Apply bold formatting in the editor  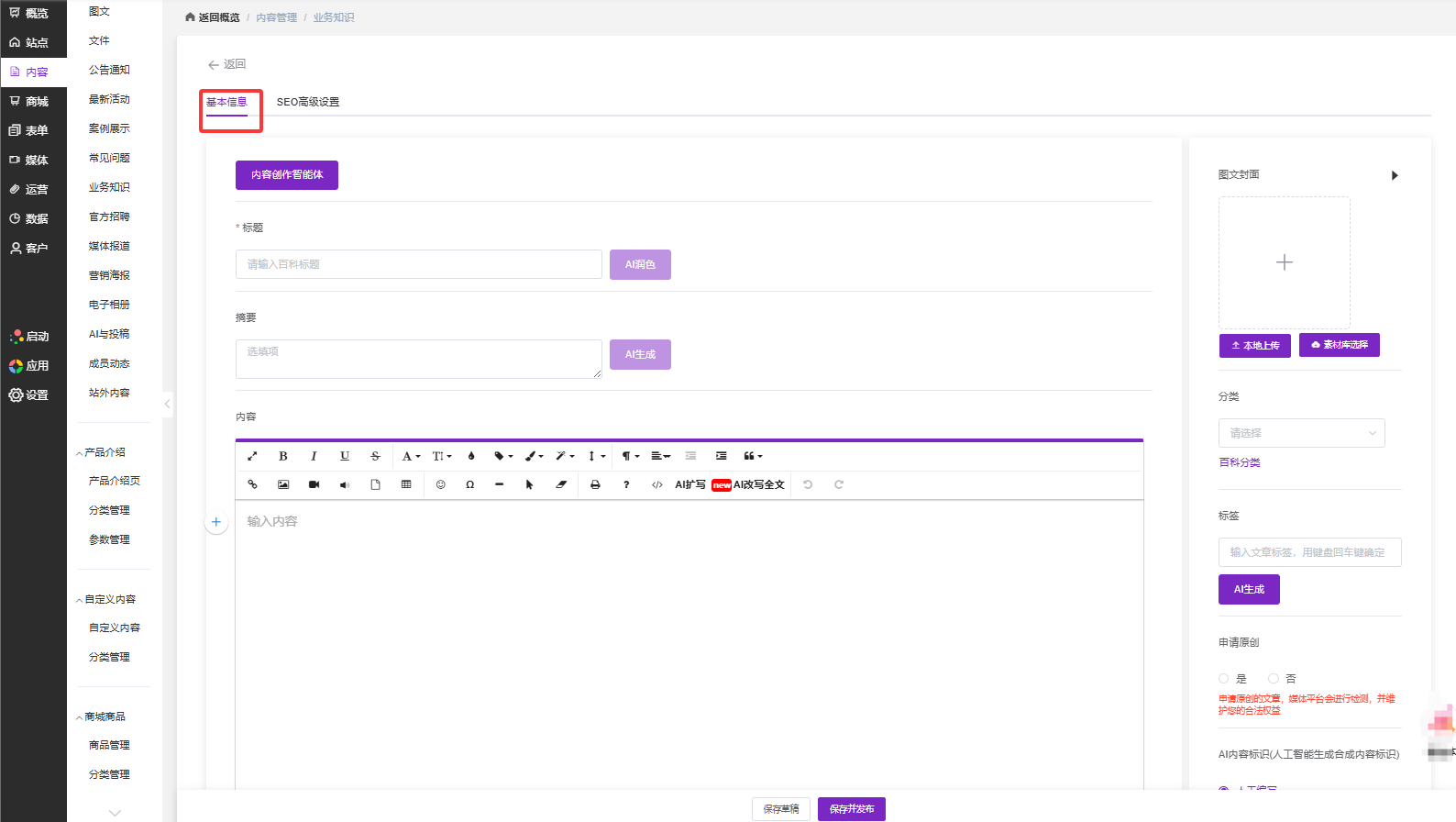[283, 456]
